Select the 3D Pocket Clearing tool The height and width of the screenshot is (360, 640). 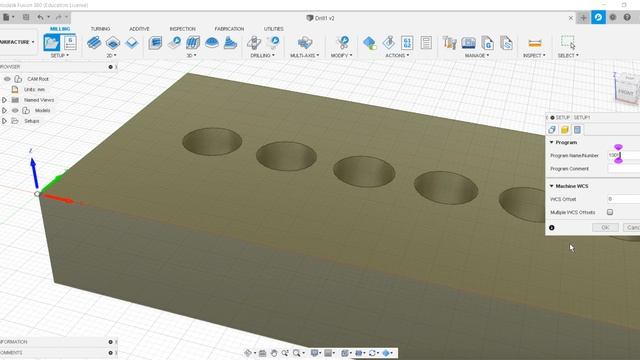(174, 42)
